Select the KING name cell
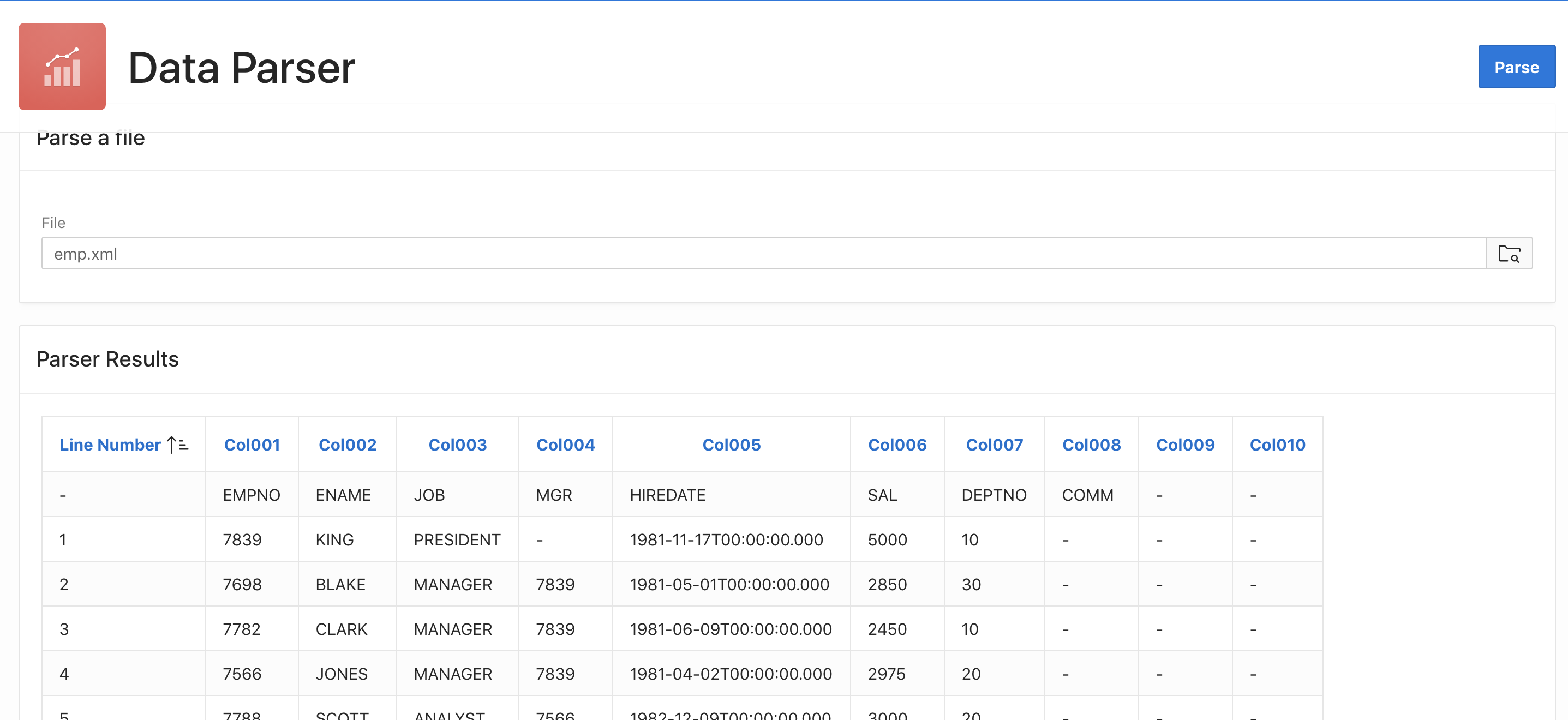 (334, 539)
